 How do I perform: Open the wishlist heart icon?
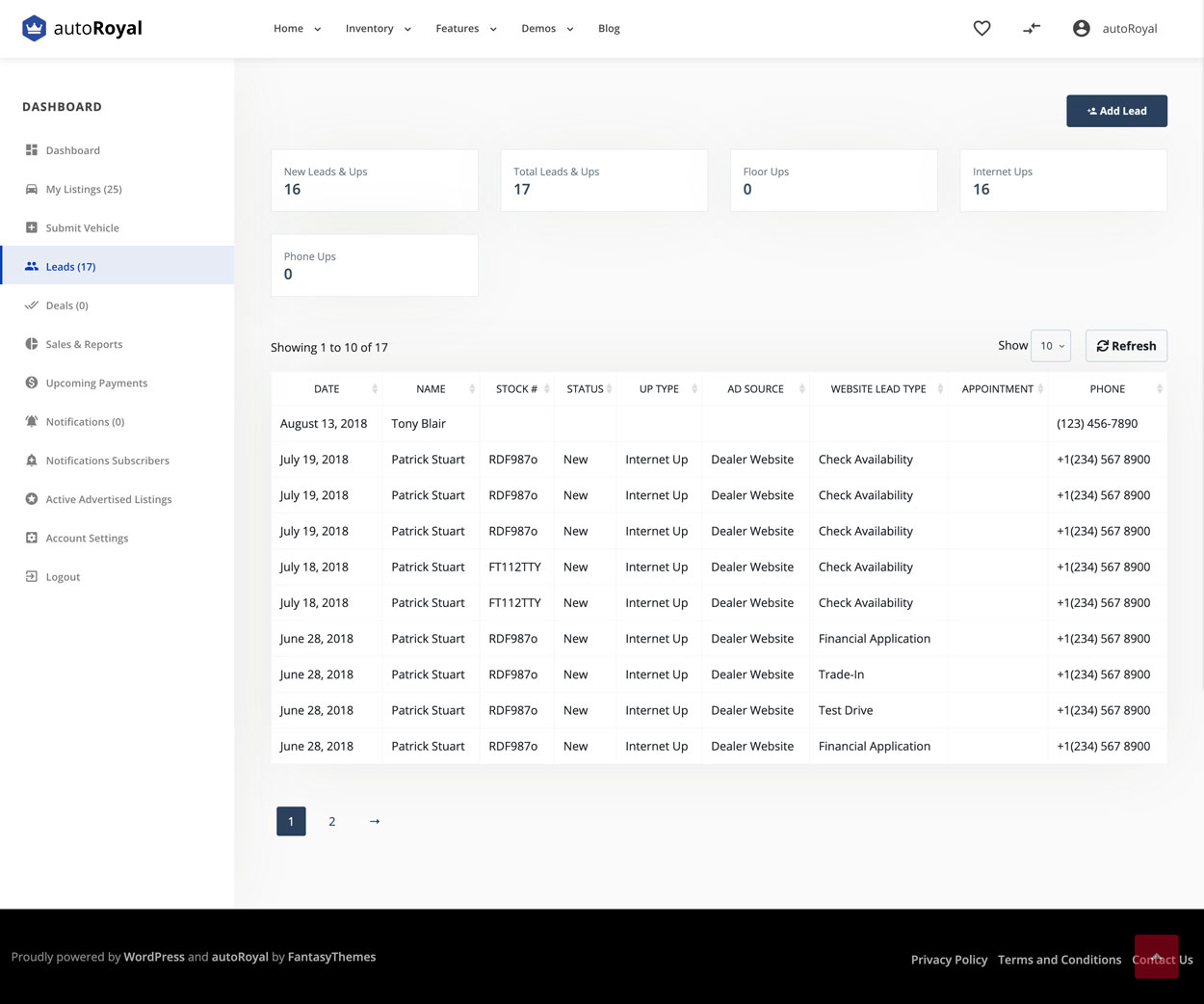coord(982,29)
